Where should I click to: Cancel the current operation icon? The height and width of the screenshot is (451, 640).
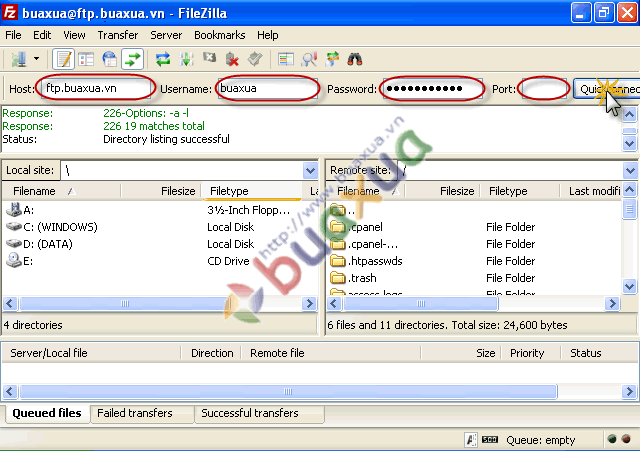209,60
